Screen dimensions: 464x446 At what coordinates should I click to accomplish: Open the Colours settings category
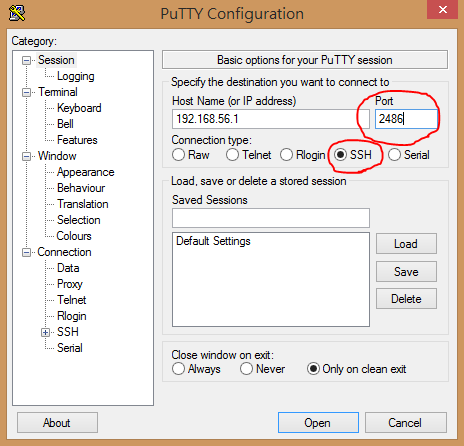click(74, 236)
